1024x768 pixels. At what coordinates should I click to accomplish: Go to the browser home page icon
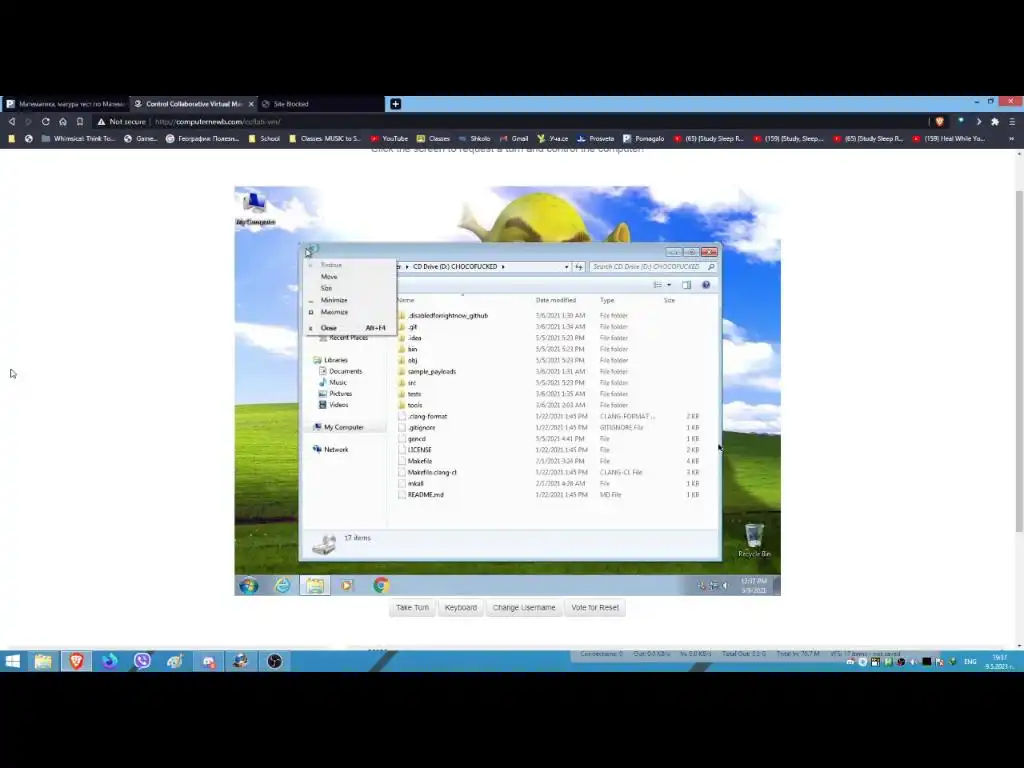click(x=63, y=121)
